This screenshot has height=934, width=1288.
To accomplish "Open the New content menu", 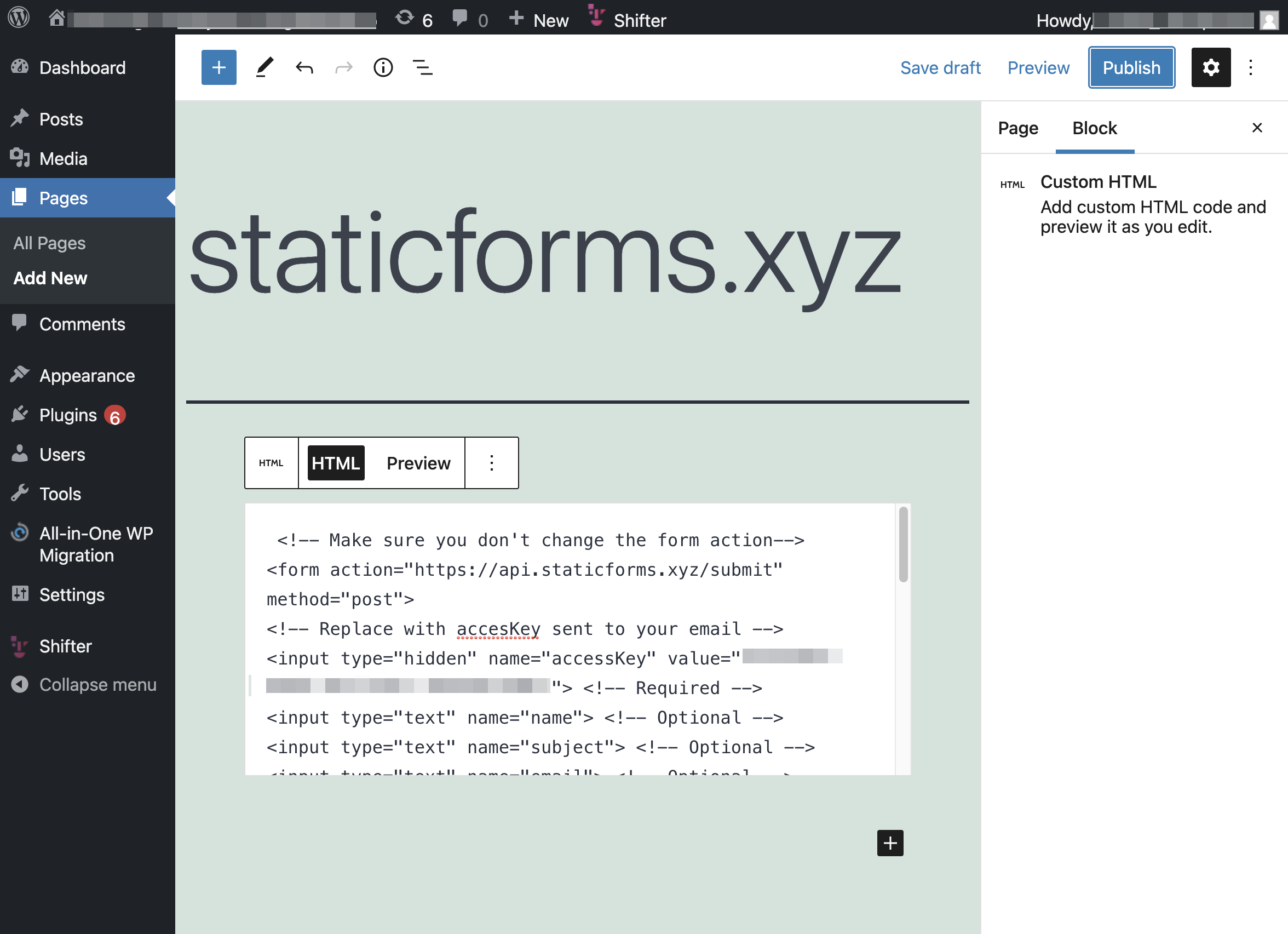I will tap(538, 19).
